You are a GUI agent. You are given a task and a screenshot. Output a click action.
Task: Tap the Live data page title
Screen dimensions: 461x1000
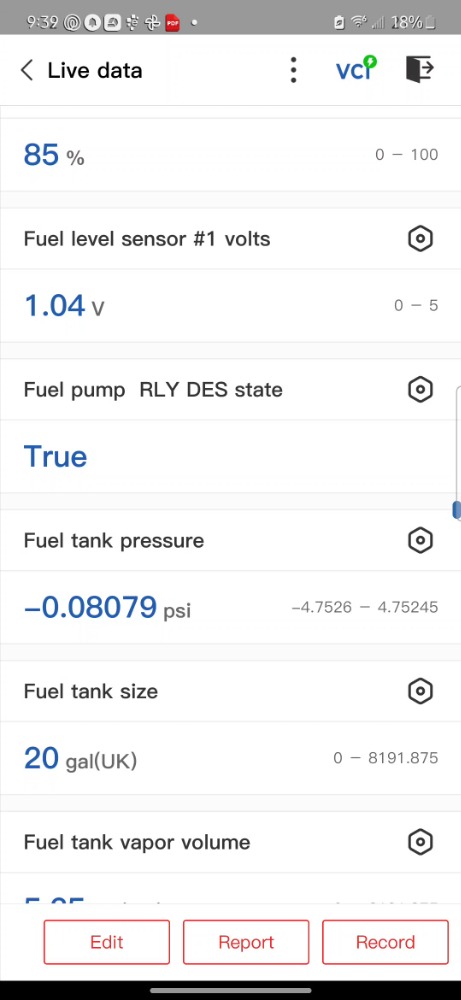[95, 70]
